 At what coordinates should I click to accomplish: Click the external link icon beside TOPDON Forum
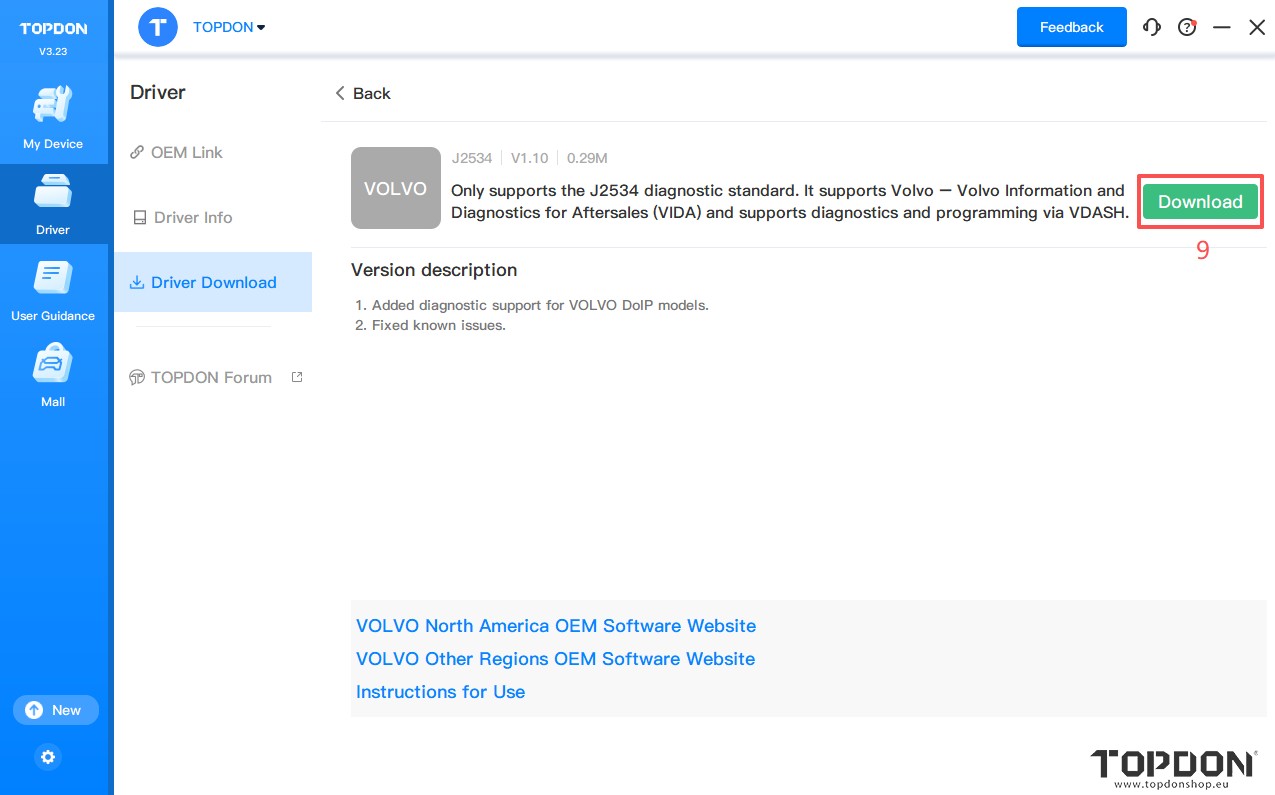click(296, 377)
